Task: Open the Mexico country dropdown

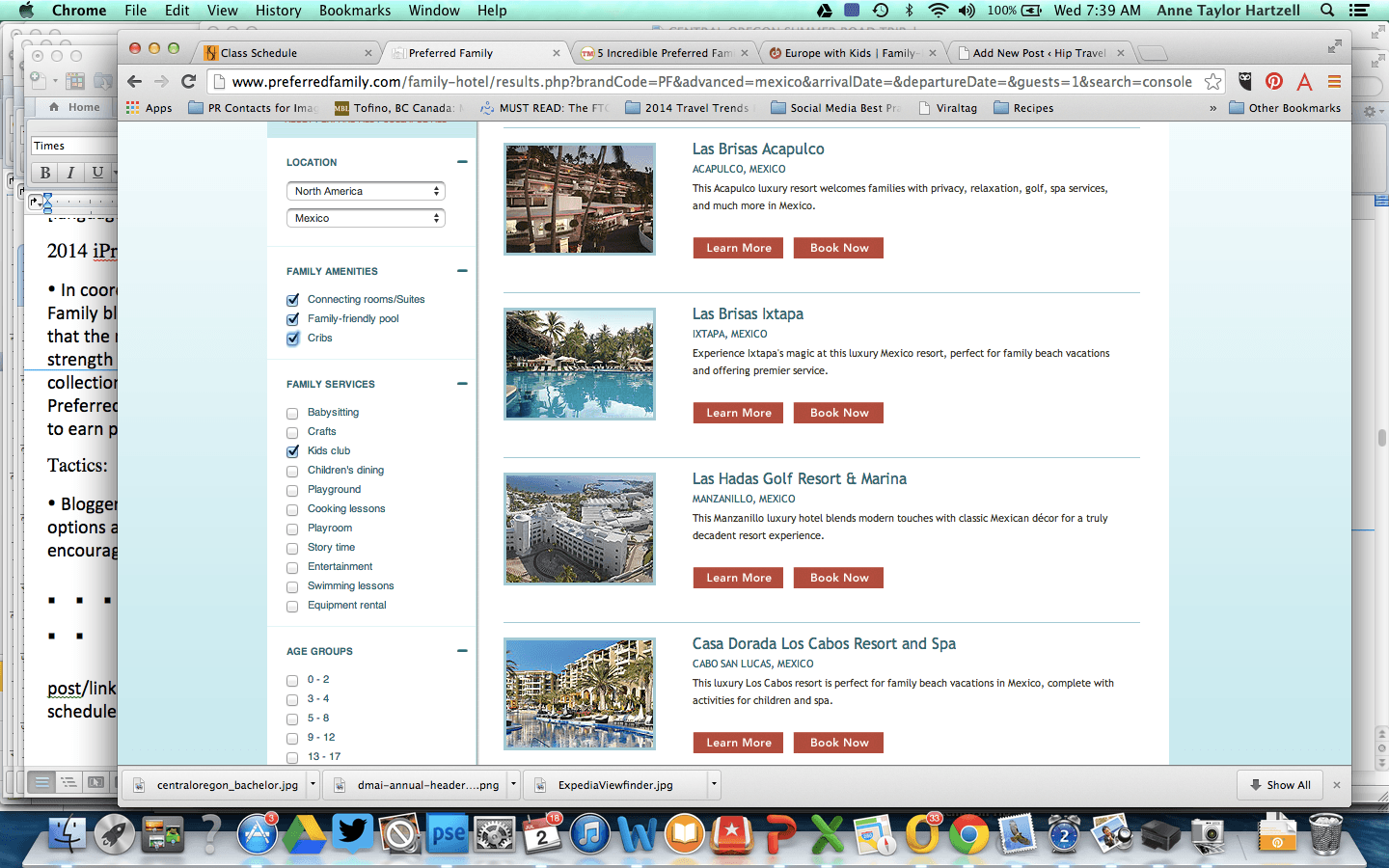Action: click(366, 218)
